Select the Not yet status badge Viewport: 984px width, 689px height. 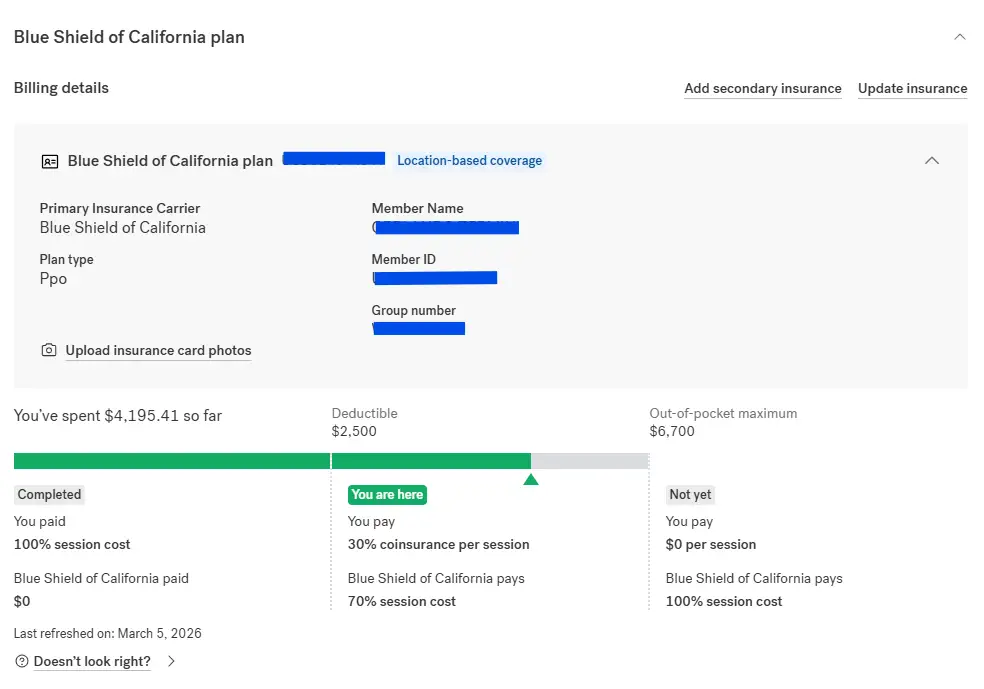tap(690, 494)
